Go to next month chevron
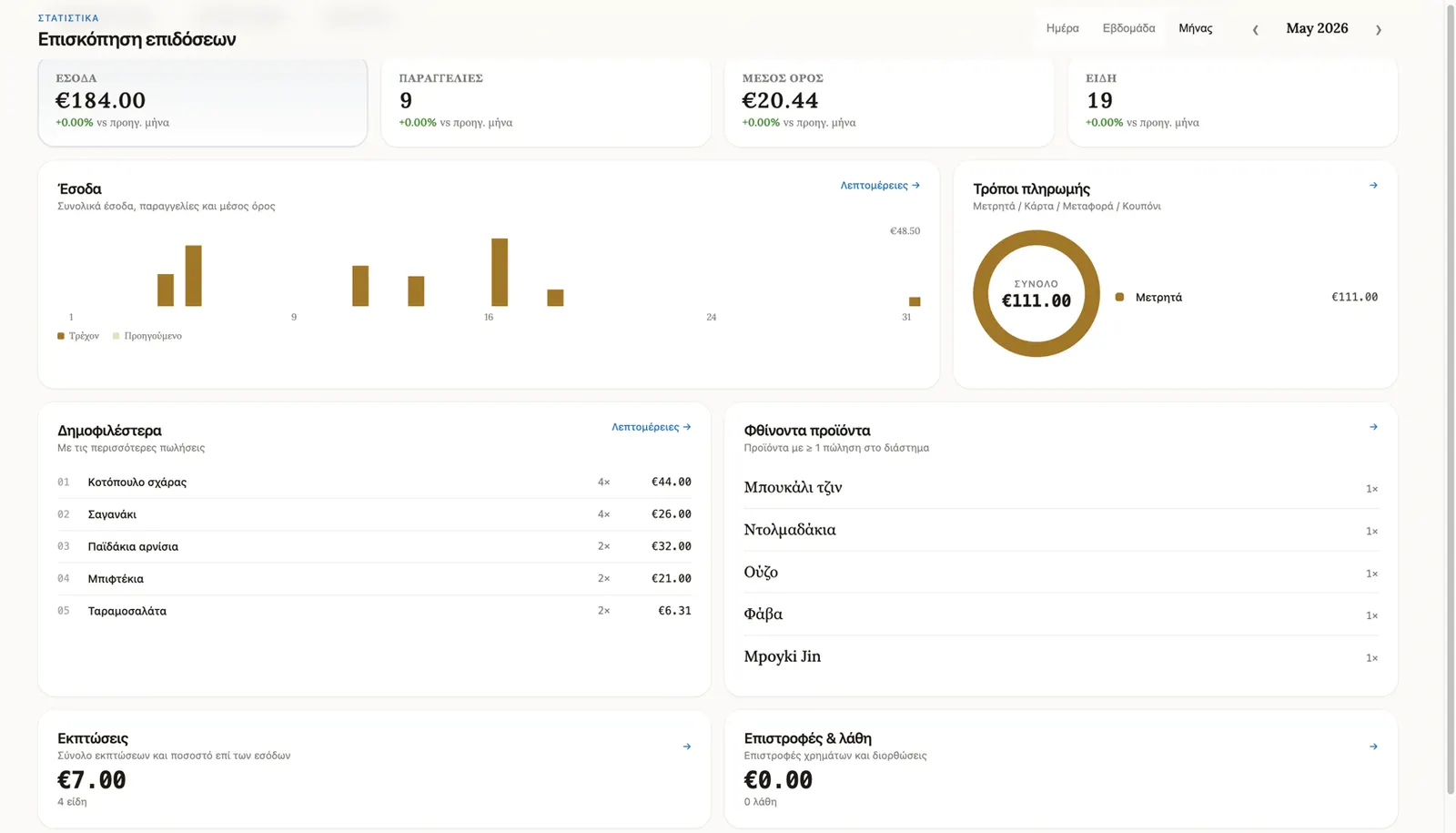Screen dimensions: 1456x833 pyautogui.click(x=1379, y=29)
